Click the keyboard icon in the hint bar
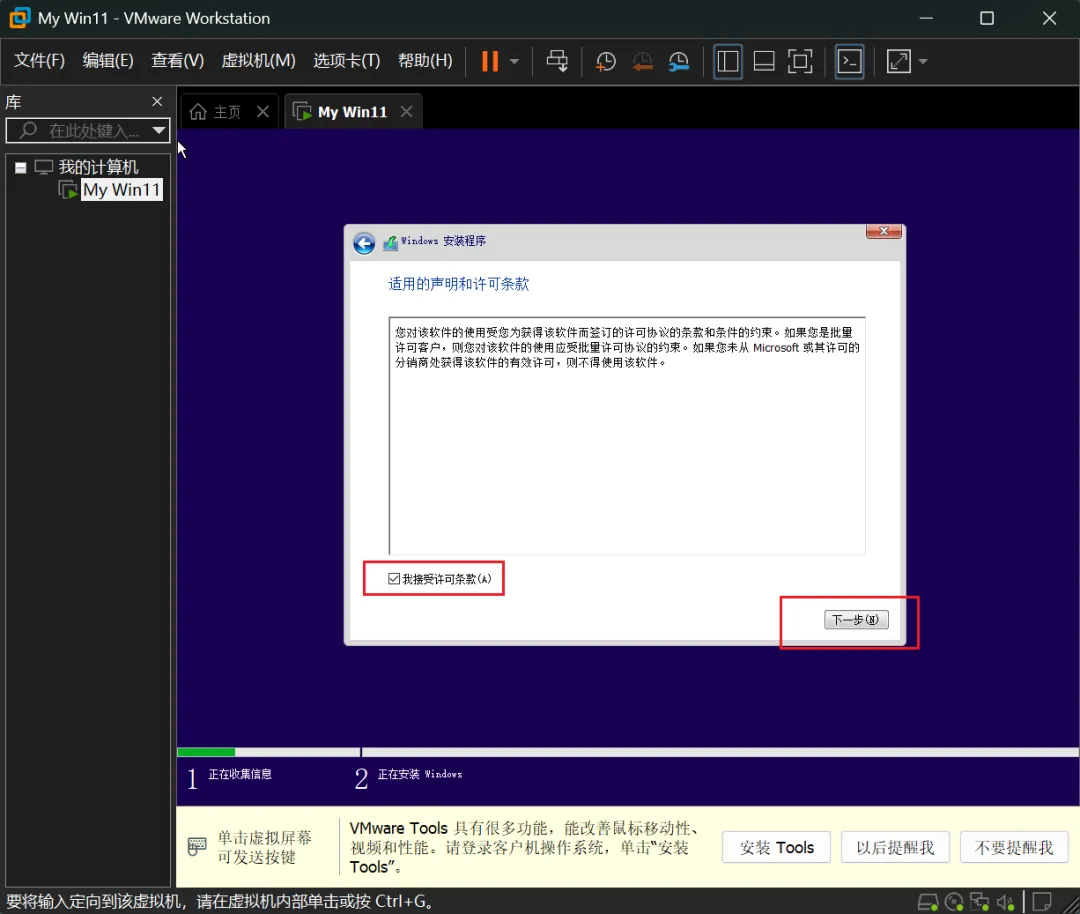The image size is (1080, 914). [197, 847]
